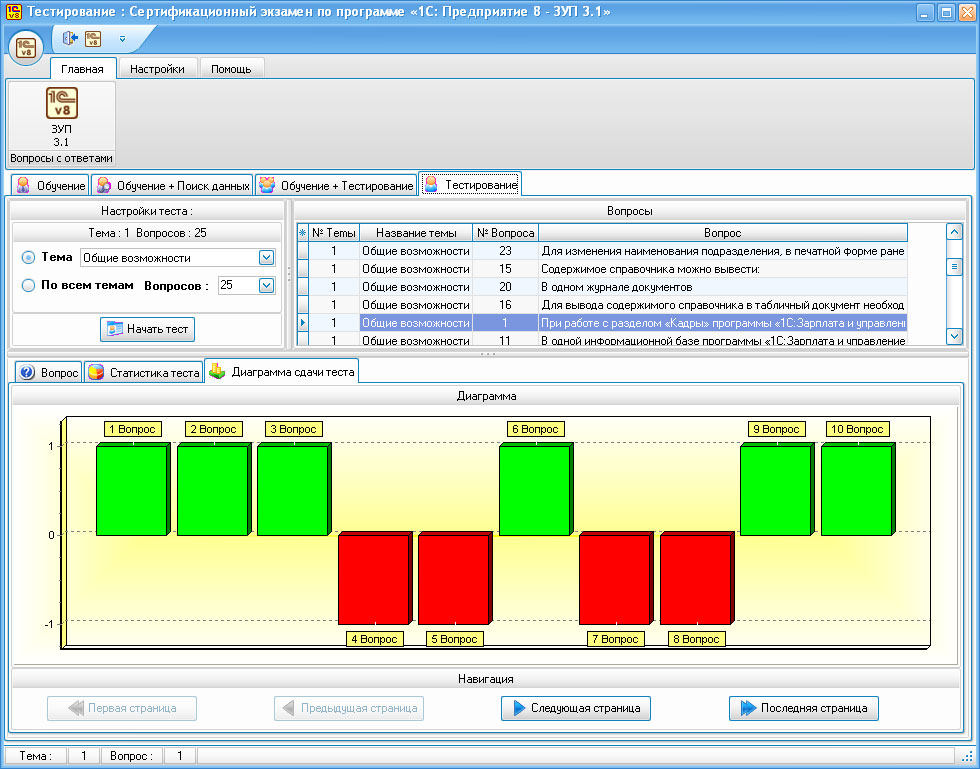Expand the Общие возможности topic dropdown
Screen dimensions: 980x769
click(266, 258)
